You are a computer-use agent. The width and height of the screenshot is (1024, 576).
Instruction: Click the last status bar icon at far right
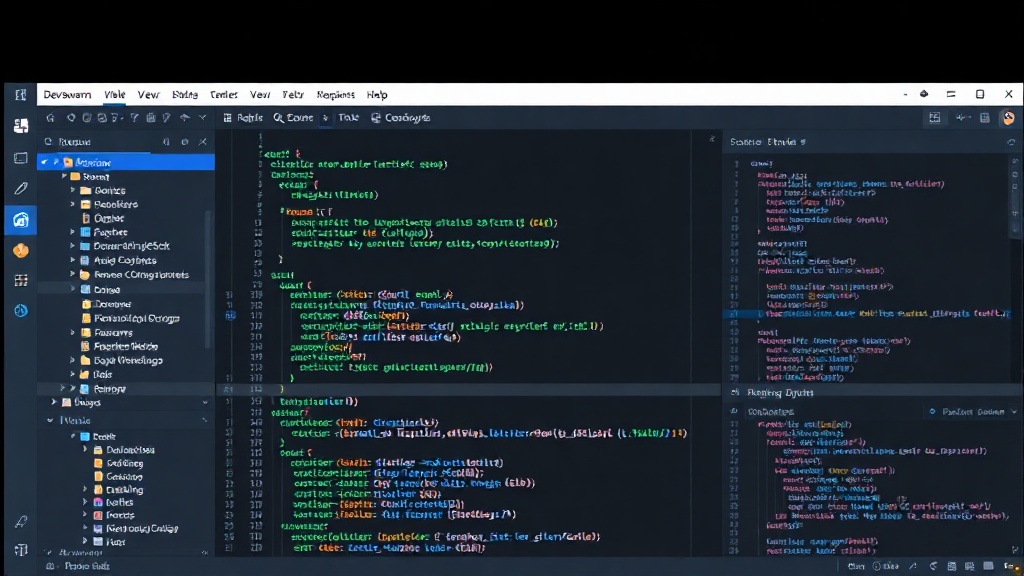(1012, 566)
